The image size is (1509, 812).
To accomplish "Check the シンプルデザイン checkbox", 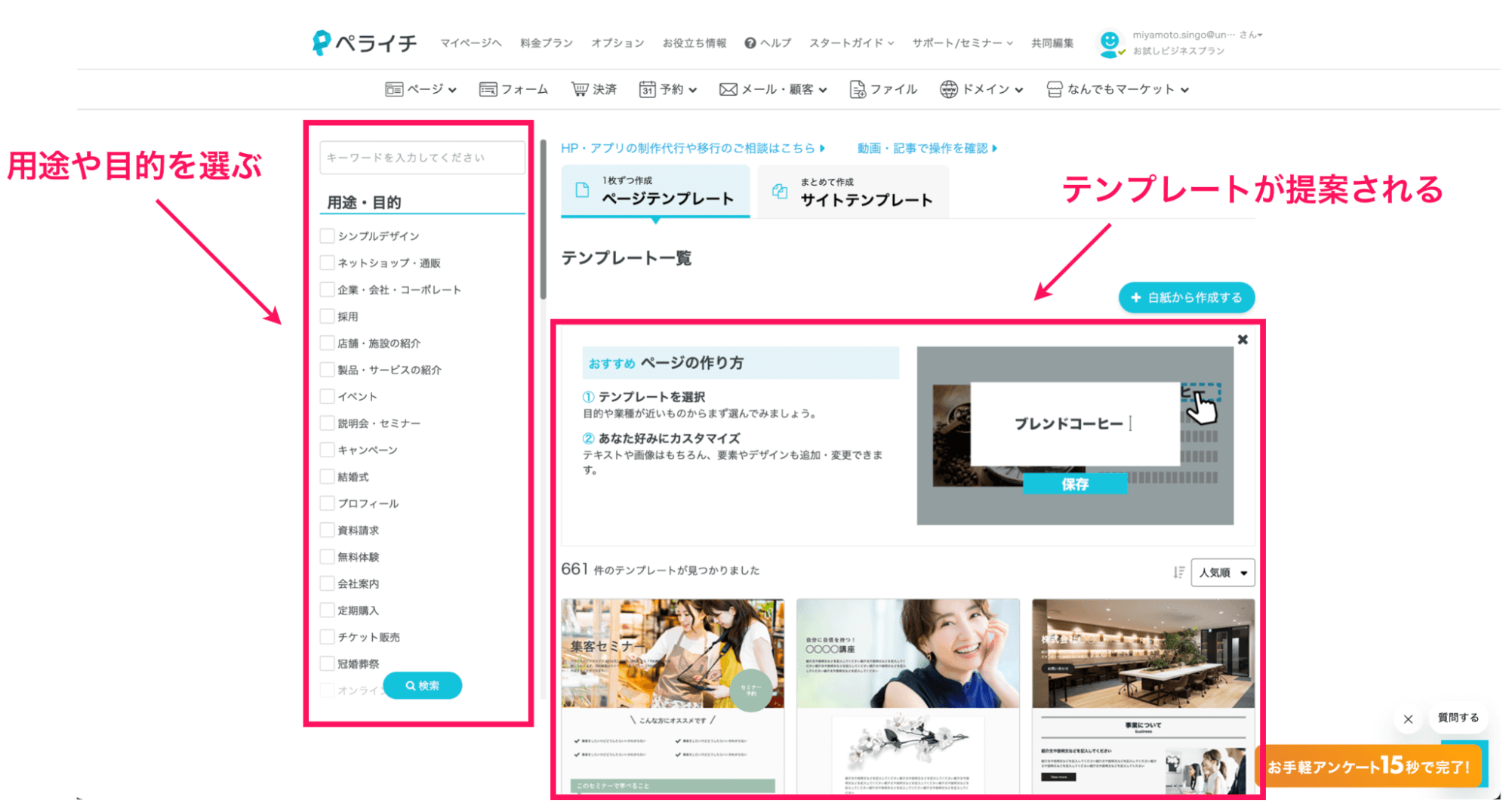I will coord(327,235).
